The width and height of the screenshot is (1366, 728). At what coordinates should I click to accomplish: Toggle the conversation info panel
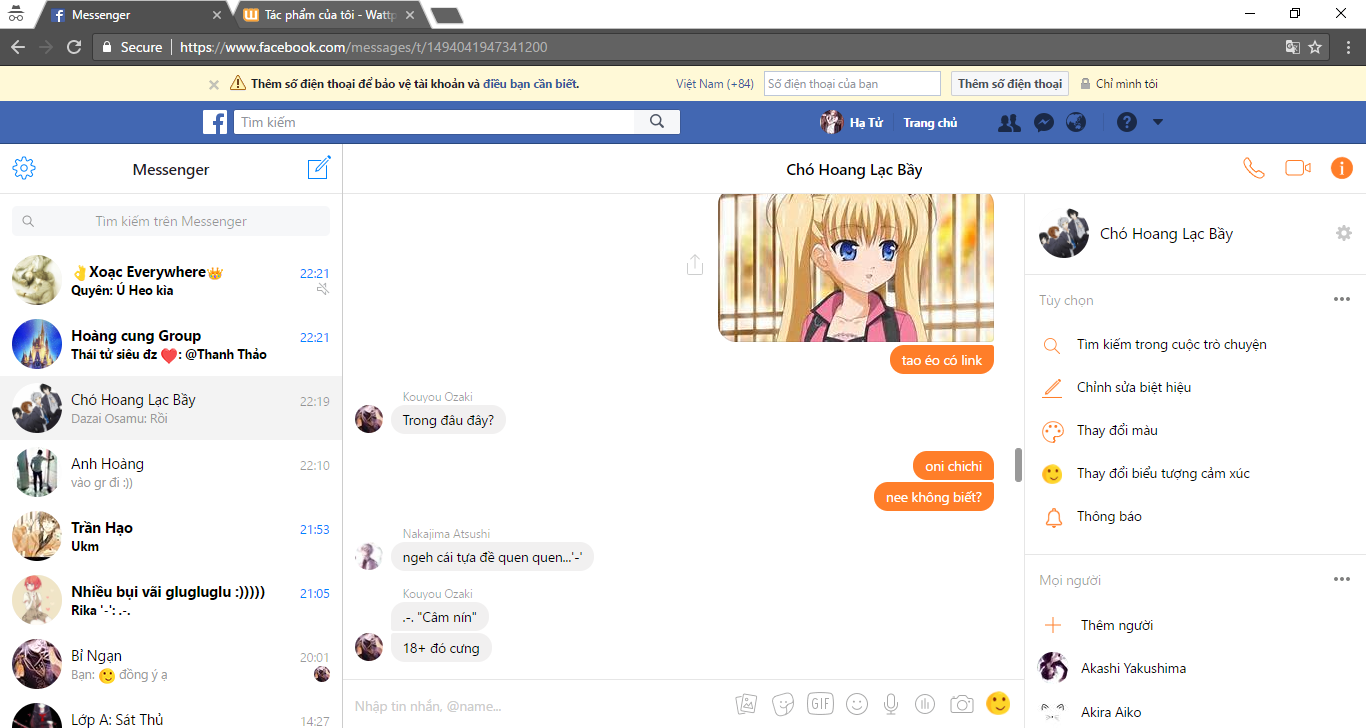coord(1341,168)
